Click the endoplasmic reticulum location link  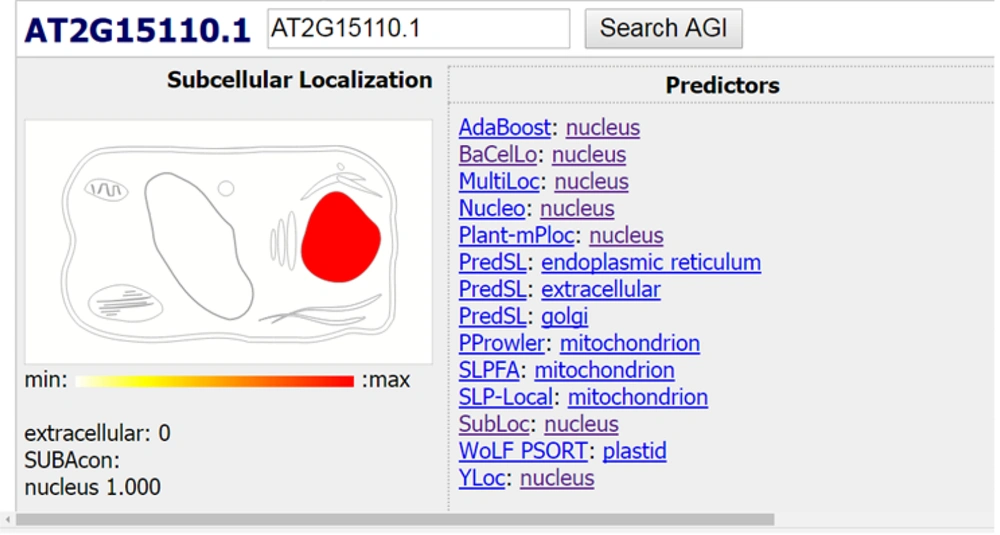[x=651, y=263]
